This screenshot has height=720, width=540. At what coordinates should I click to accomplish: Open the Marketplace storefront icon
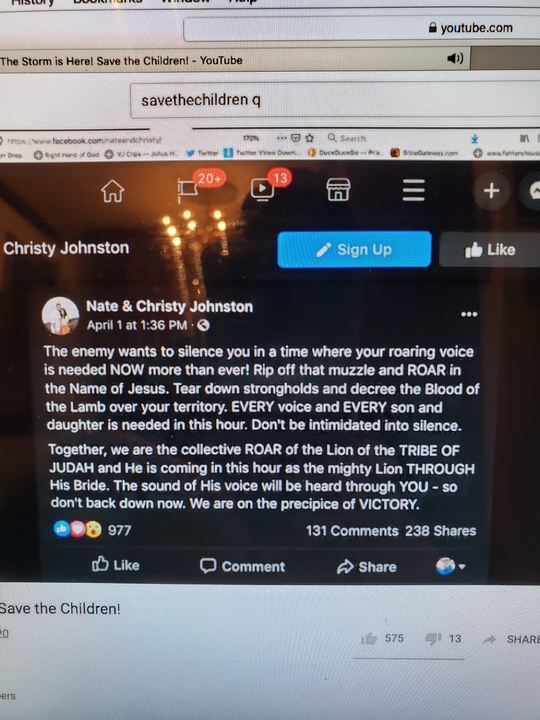338,190
